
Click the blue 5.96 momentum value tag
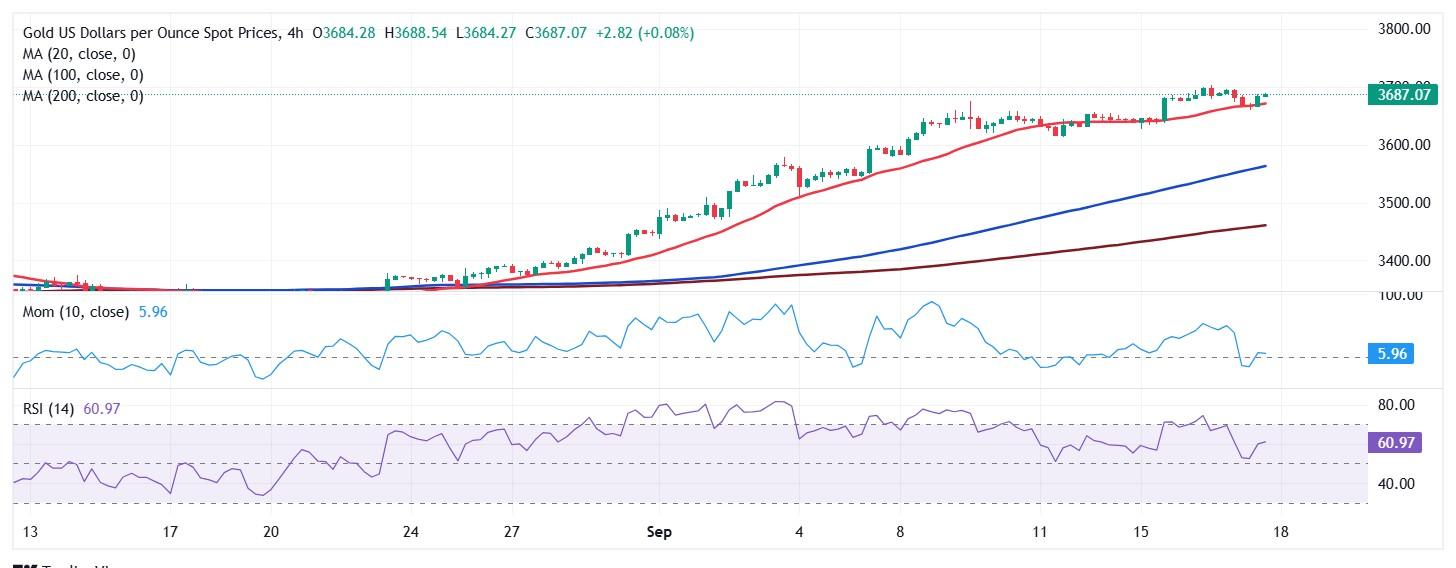(x=1391, y=354)
